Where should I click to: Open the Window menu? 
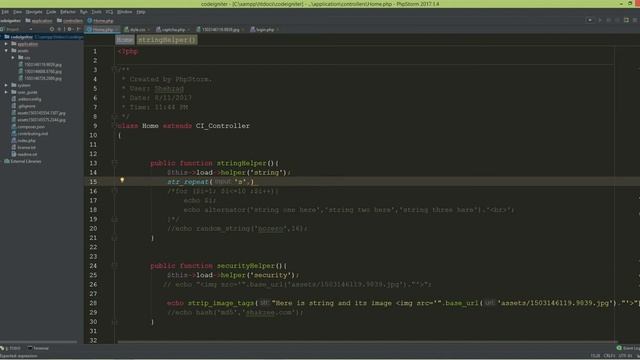pos(124,12)
